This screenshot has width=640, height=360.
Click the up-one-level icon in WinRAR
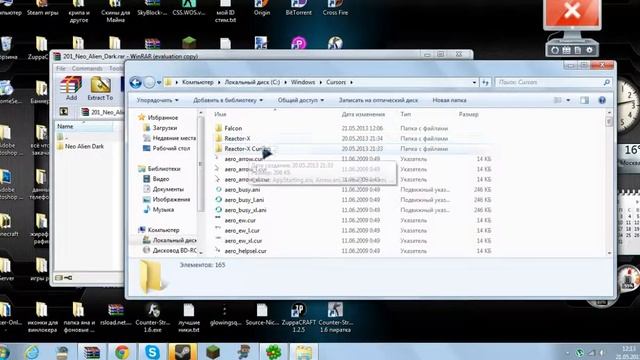(x=64, y=111)
